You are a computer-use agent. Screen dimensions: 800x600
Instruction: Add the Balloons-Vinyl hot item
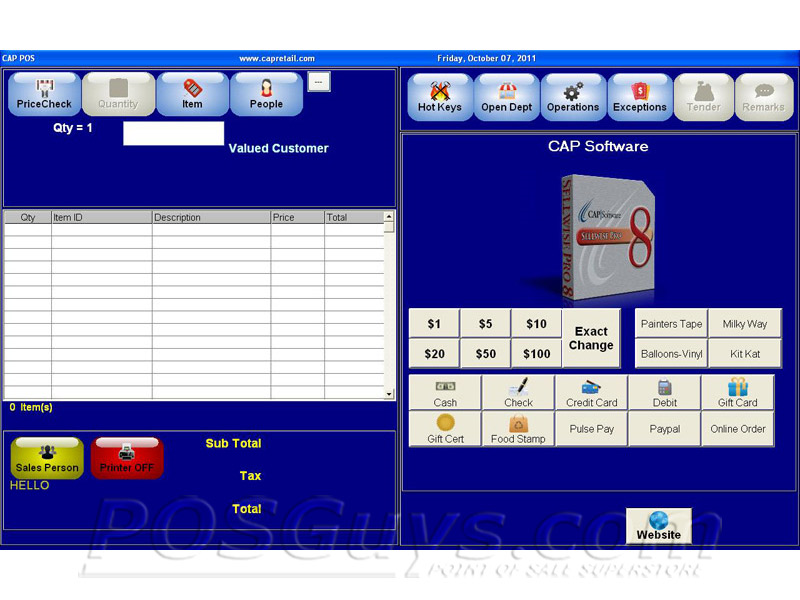click(x=671, y=354)
